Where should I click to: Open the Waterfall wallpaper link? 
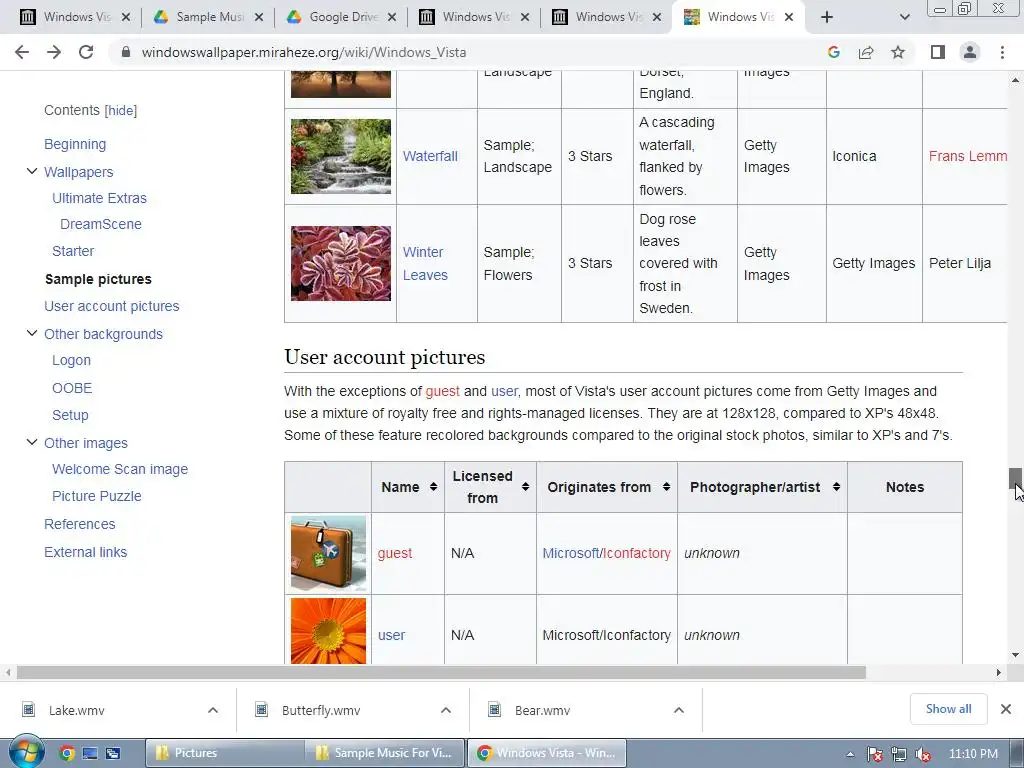[430, 156]
